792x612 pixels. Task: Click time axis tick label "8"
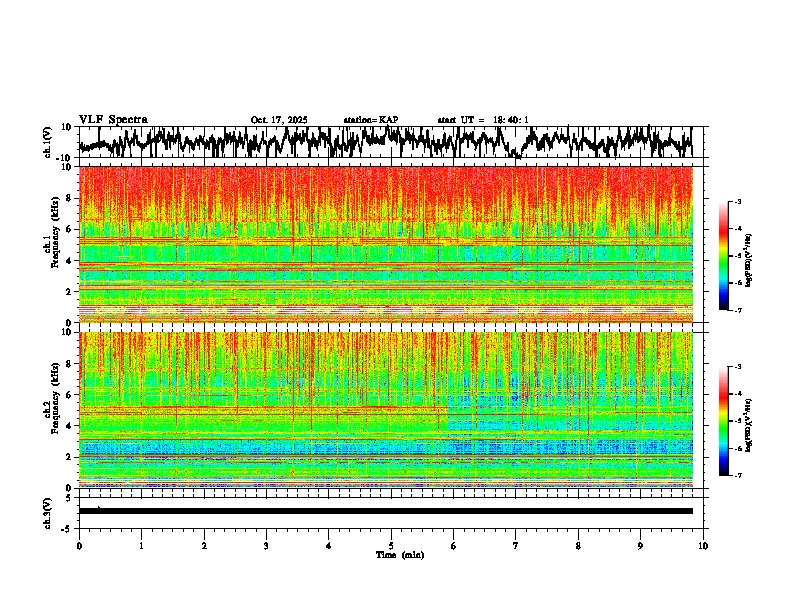point(578,546)
